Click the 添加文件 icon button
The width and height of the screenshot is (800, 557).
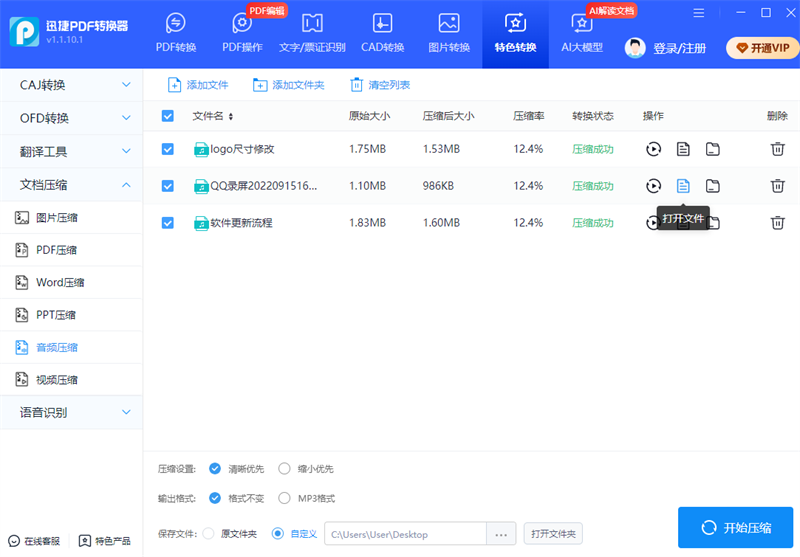tap(175, 85)
